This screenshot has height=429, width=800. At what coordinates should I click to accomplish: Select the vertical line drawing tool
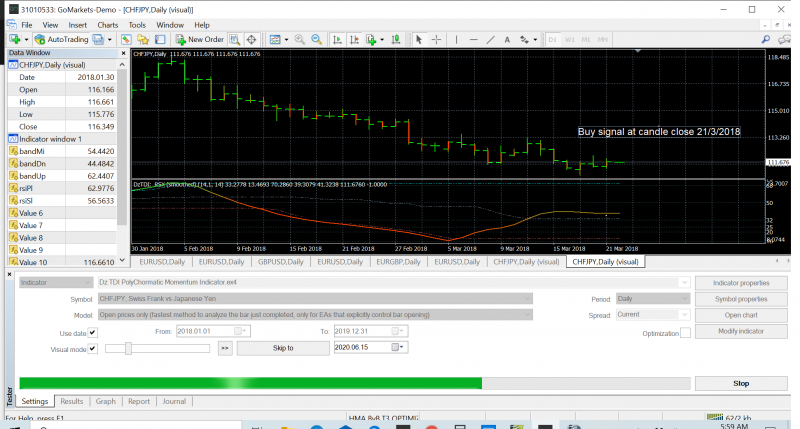pyautogui.click(x=457, y=39)
